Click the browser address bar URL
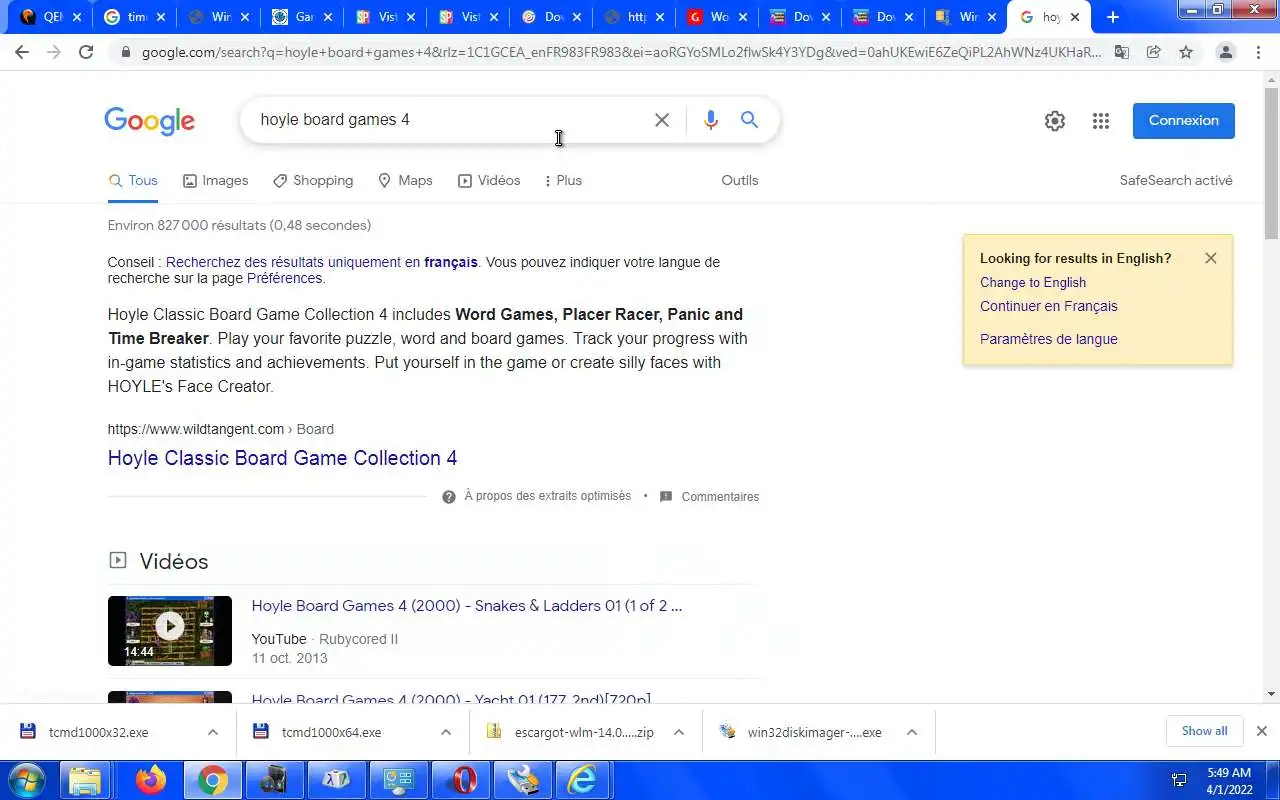This screenshot has height=800, width=1280. coord(620,53)
